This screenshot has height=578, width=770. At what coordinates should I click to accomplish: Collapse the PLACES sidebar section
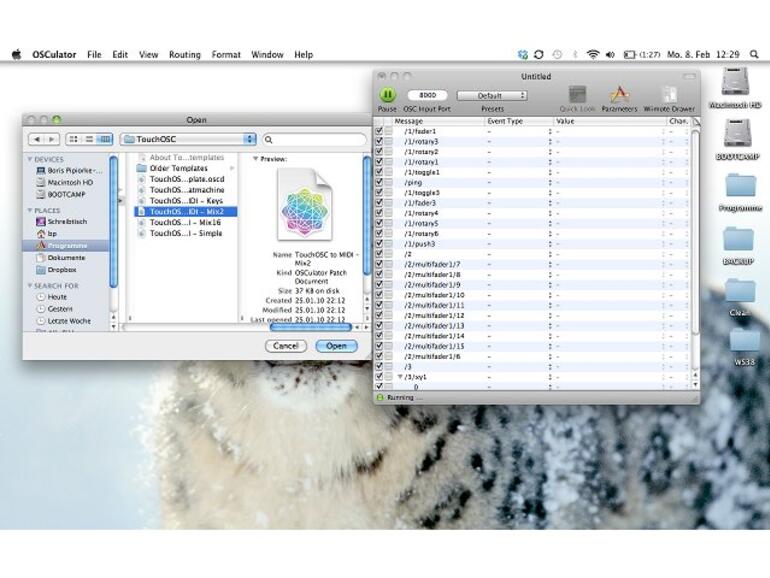click(29, 210)
